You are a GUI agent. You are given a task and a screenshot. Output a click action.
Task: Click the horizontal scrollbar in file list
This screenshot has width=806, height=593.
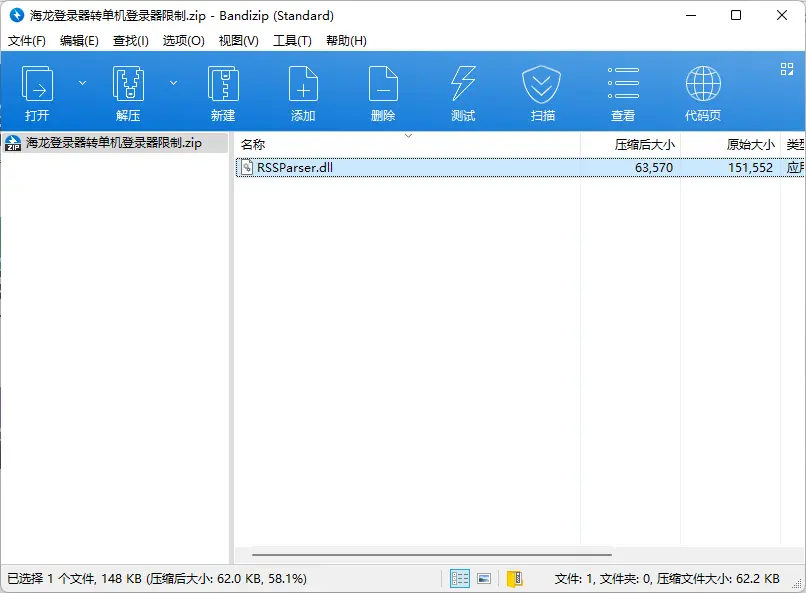[431, 554]
